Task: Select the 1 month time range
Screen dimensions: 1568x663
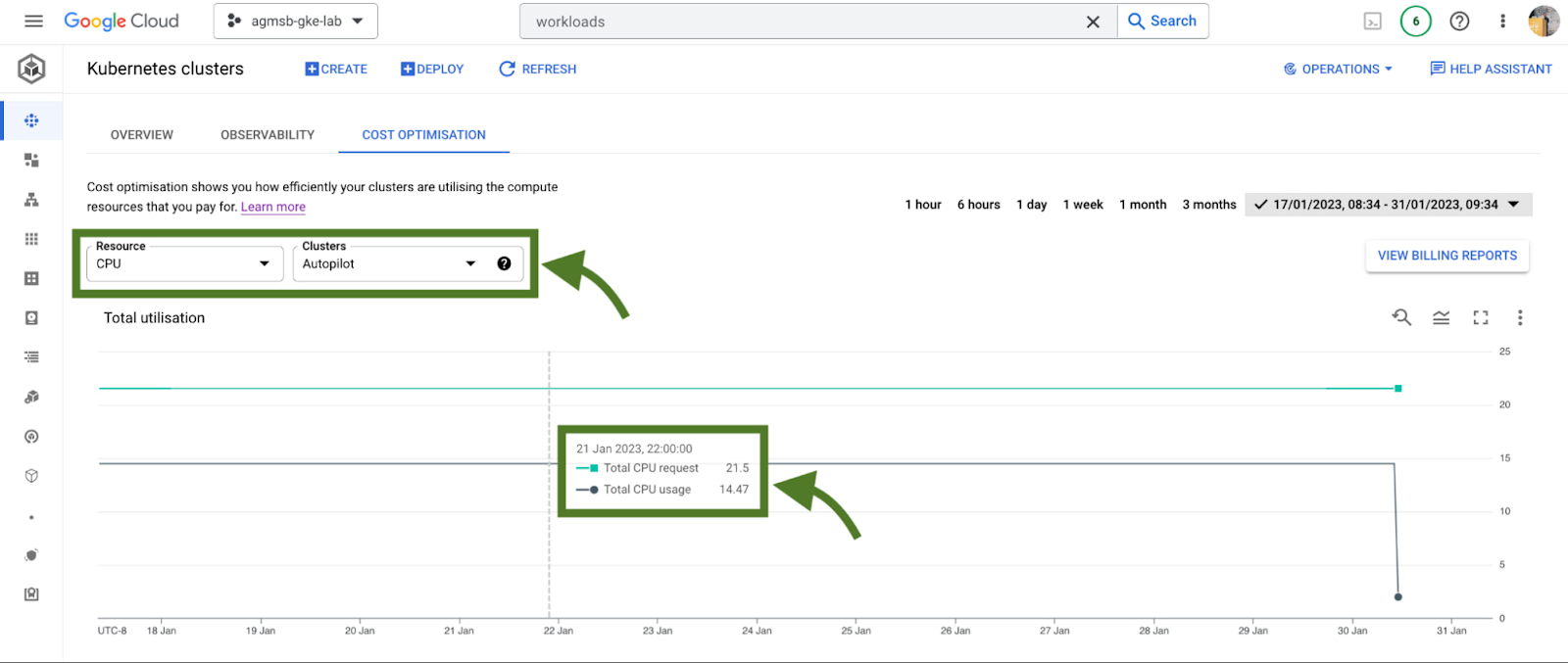Action: (x=1143, y=205)
